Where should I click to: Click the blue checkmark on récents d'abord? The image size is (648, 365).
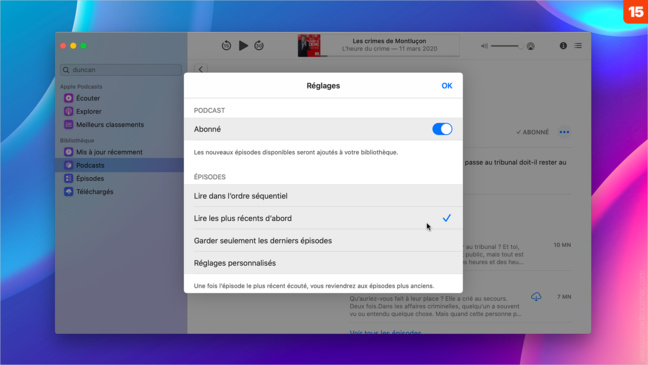[447, 218]
